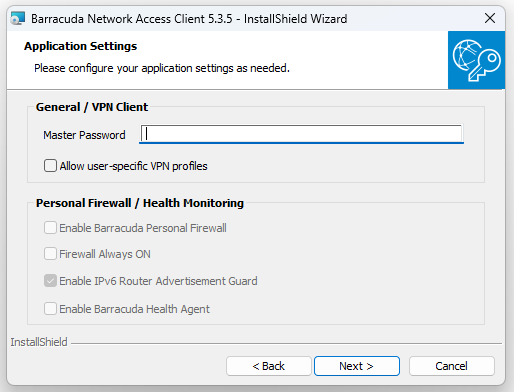Focus the Master Password input field
Viewport: 514px width, 392px height.
tap(301, 134)
